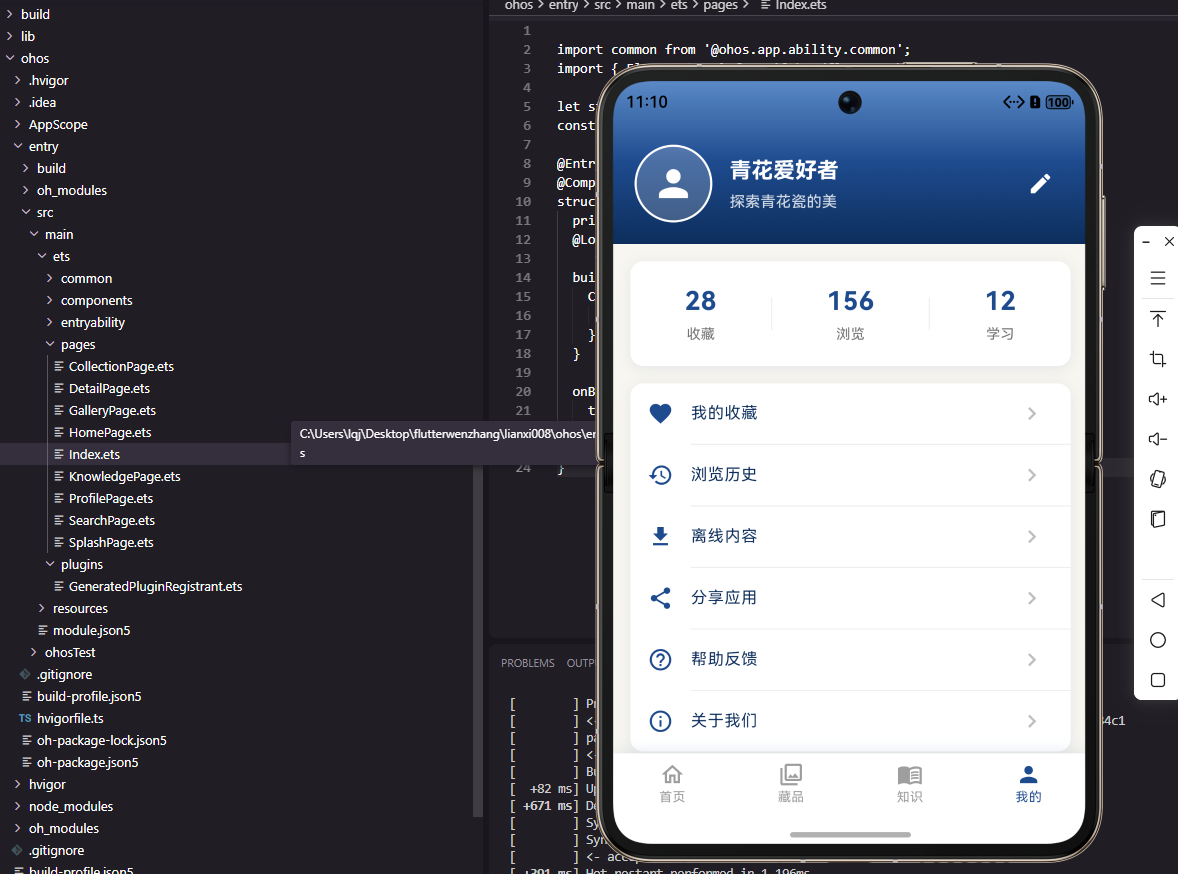Open the 分享应用 row chevron
The image size is (1178, 874).
[1032, 598]
